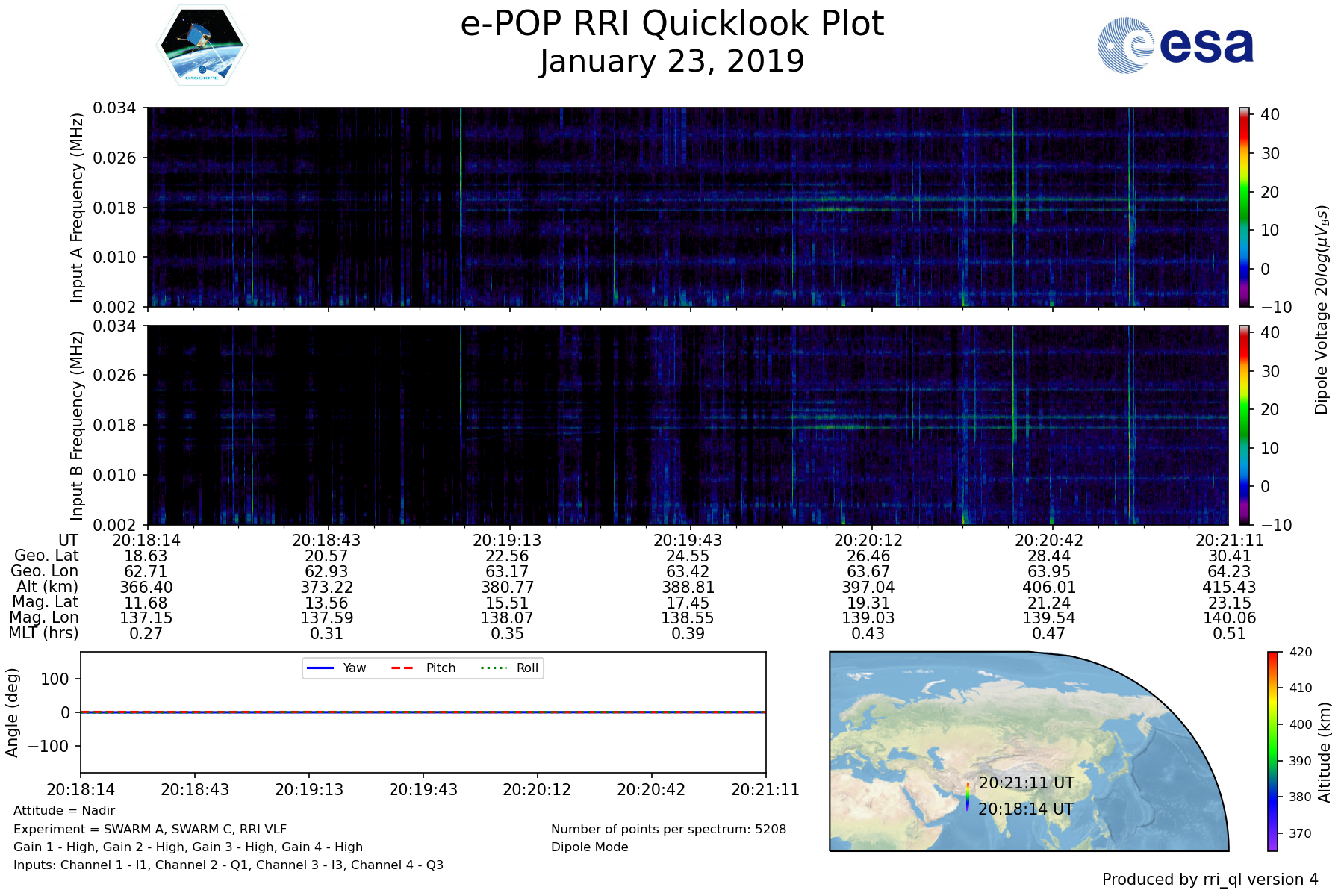
Task: Click the 20:18:14 UT label on the map
Action: [x=1026, y=809]
